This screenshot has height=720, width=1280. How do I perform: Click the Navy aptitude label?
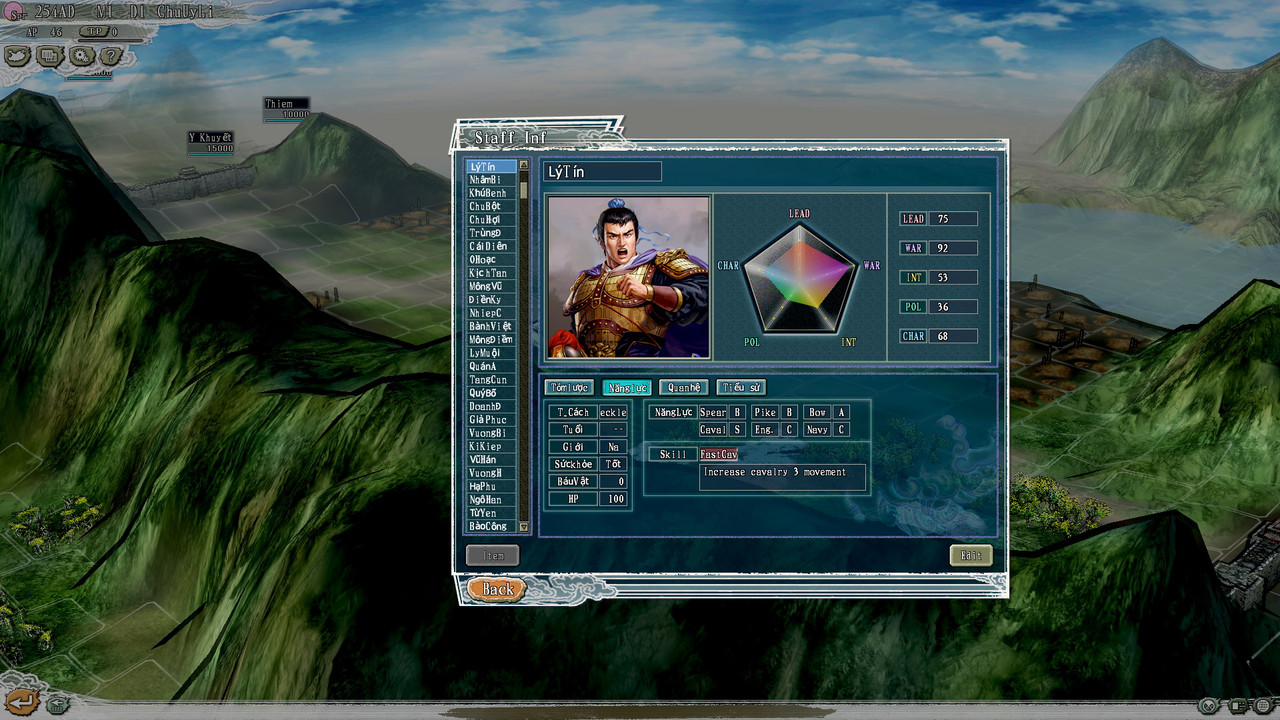pyautogui.click(x=817, y=430)
